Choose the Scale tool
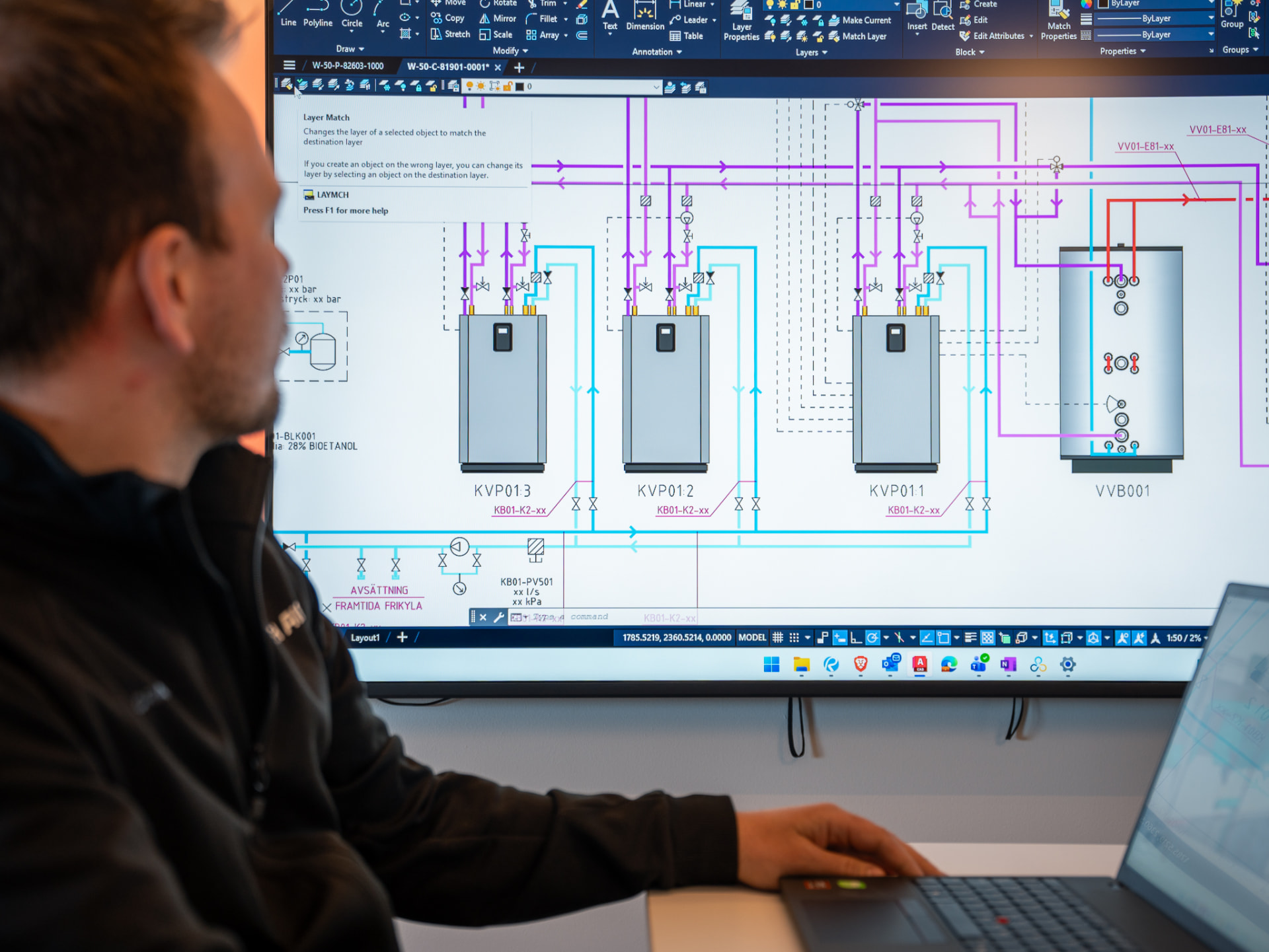This screenshot has height=952, width=1269. point(496,35)
